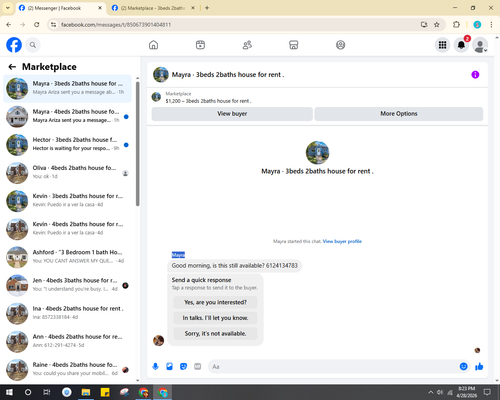The width and height of the screenshot is (500, 400).
Task: Open the site information icon in address bar
Action: coord(53,25)
